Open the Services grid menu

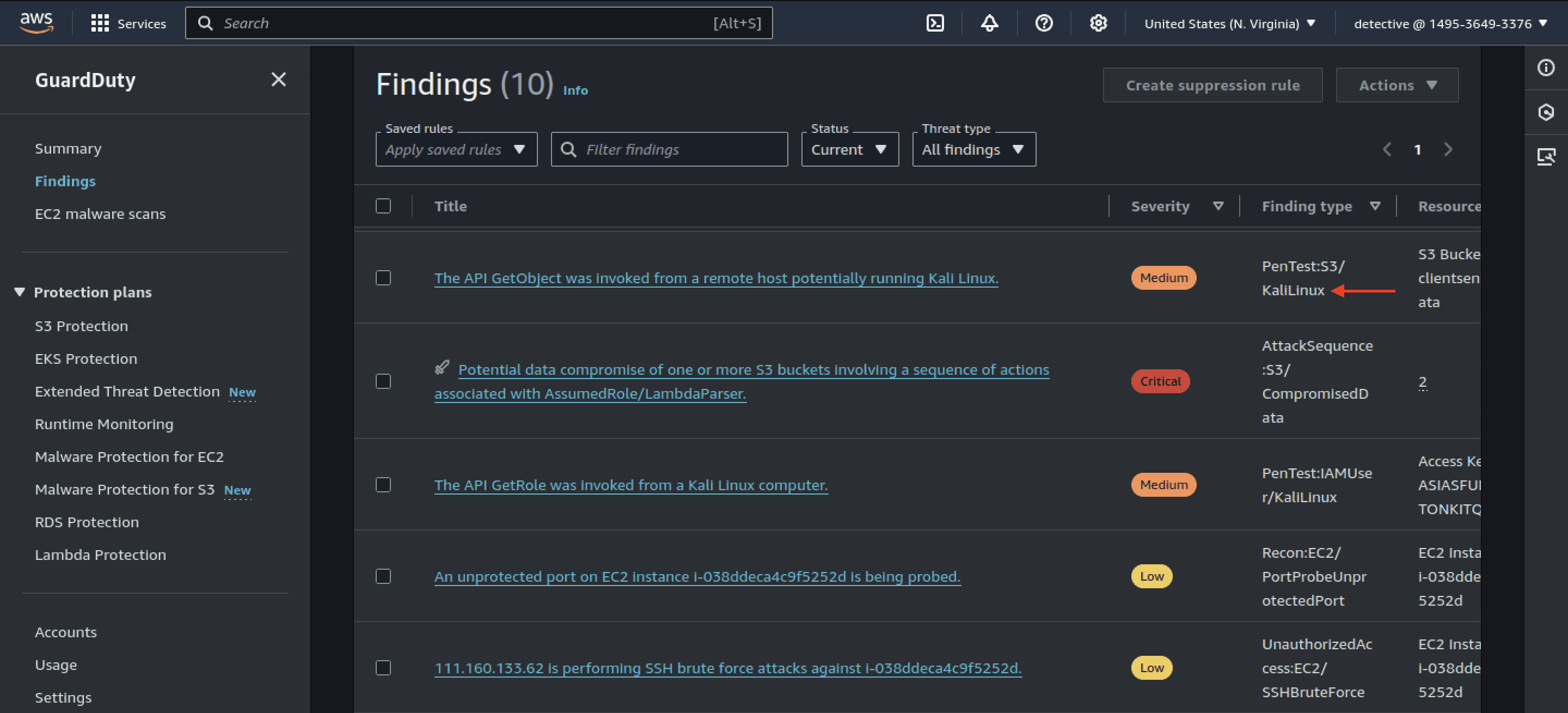[128, 23]
